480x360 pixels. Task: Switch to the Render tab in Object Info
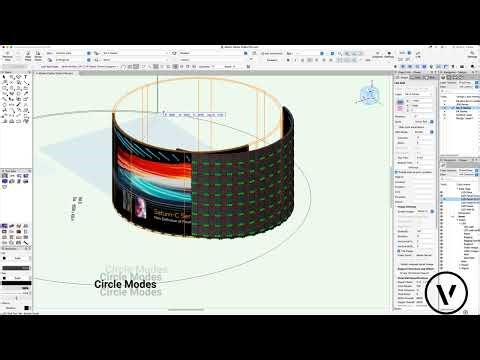pos(430,77)
